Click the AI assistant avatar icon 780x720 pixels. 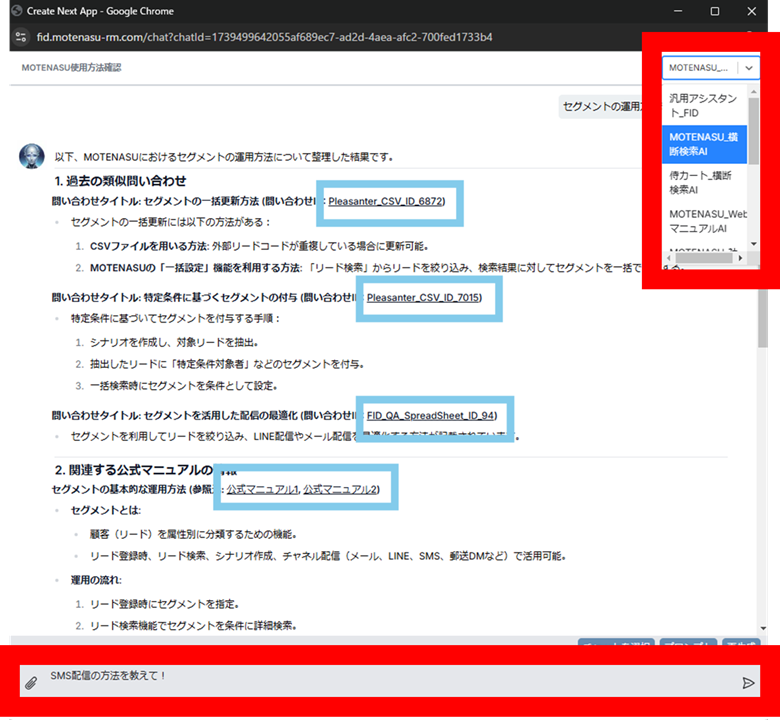tap(32, 156)
